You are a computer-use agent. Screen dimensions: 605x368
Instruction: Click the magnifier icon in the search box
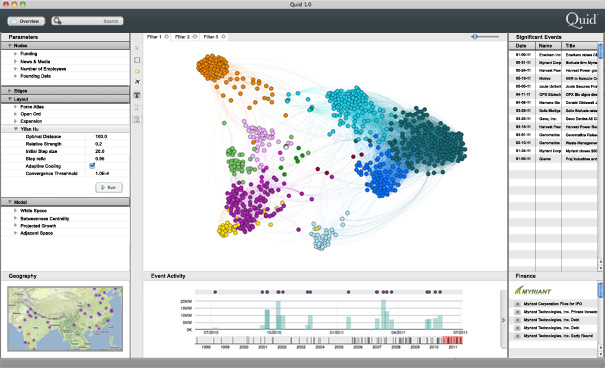pos(57,21)
